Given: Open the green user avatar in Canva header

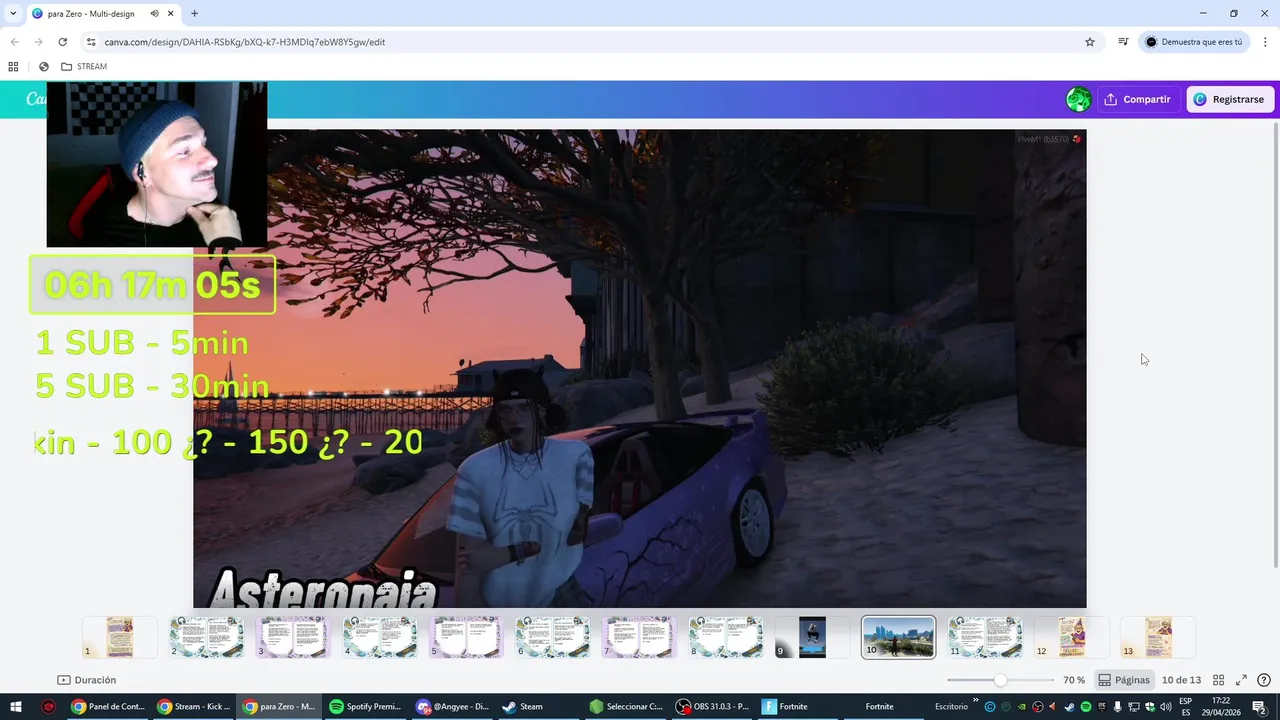Looking at the screenshot, I should tap(1078, 99).
